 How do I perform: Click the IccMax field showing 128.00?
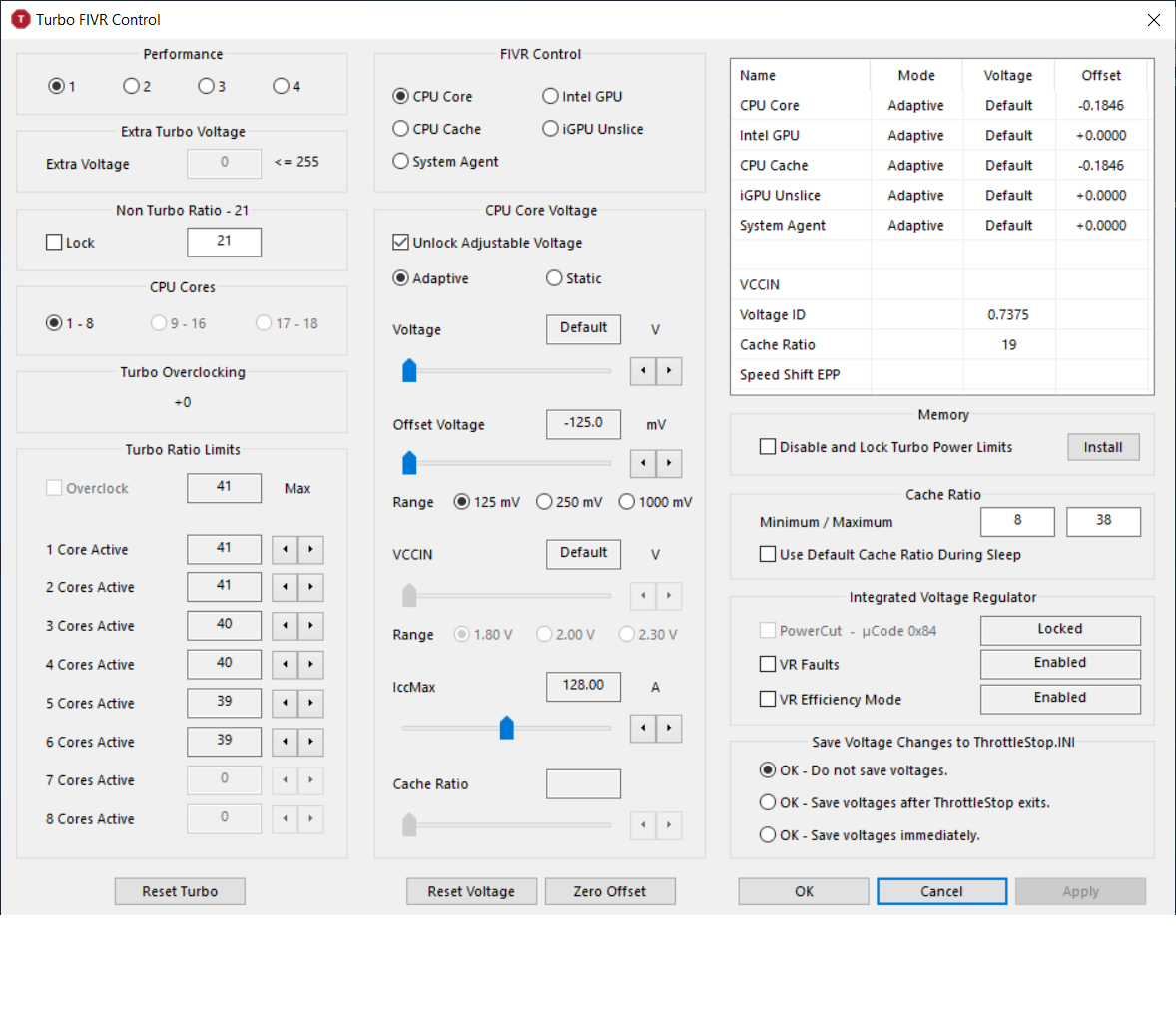click(583, 686)
